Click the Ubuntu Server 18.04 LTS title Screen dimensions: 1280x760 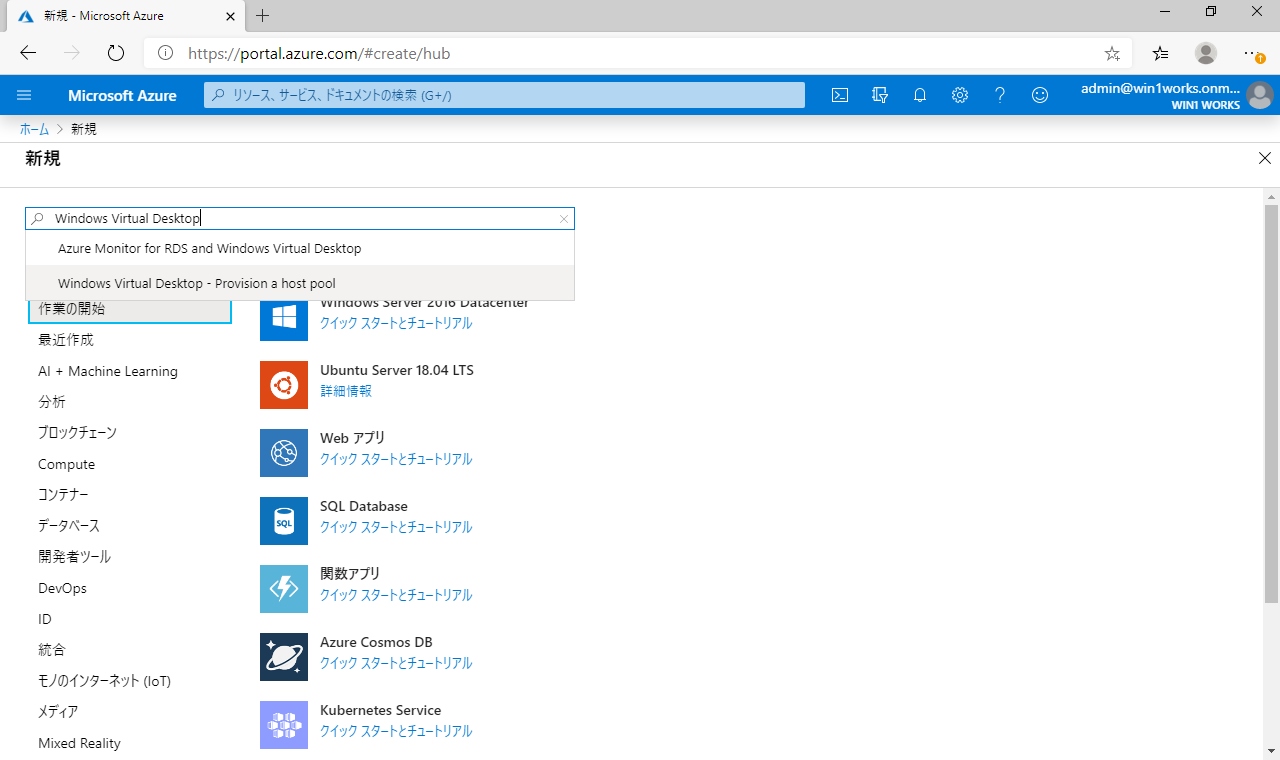pos(397,370)
